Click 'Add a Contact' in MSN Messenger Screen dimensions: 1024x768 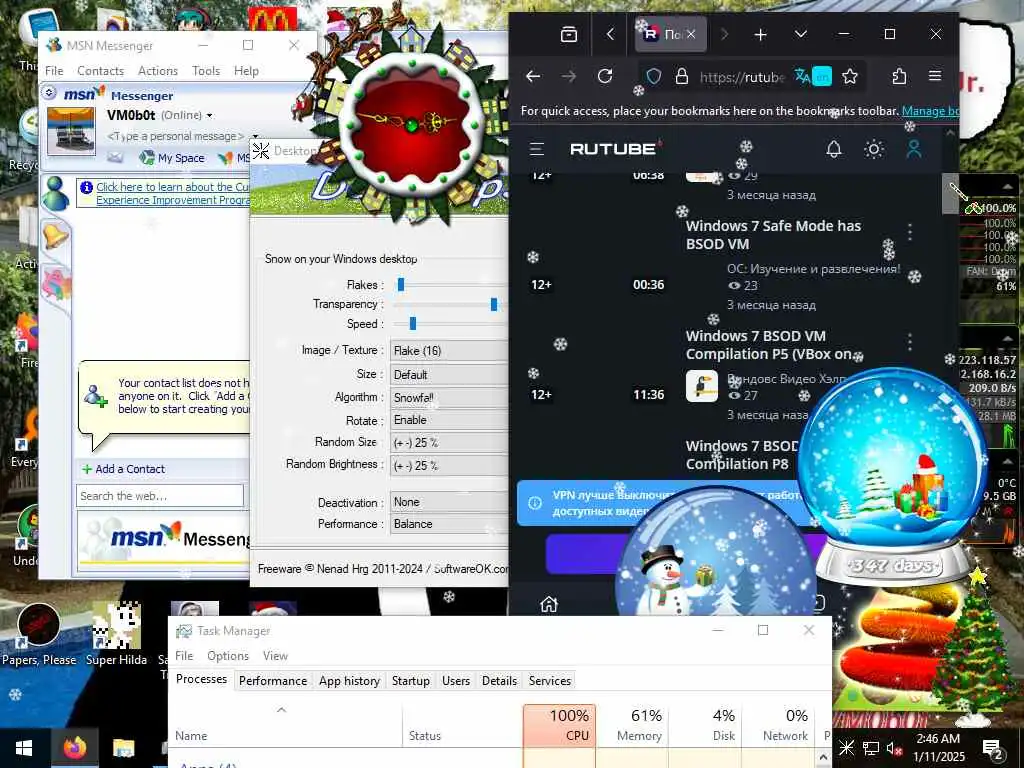[123, 469]
